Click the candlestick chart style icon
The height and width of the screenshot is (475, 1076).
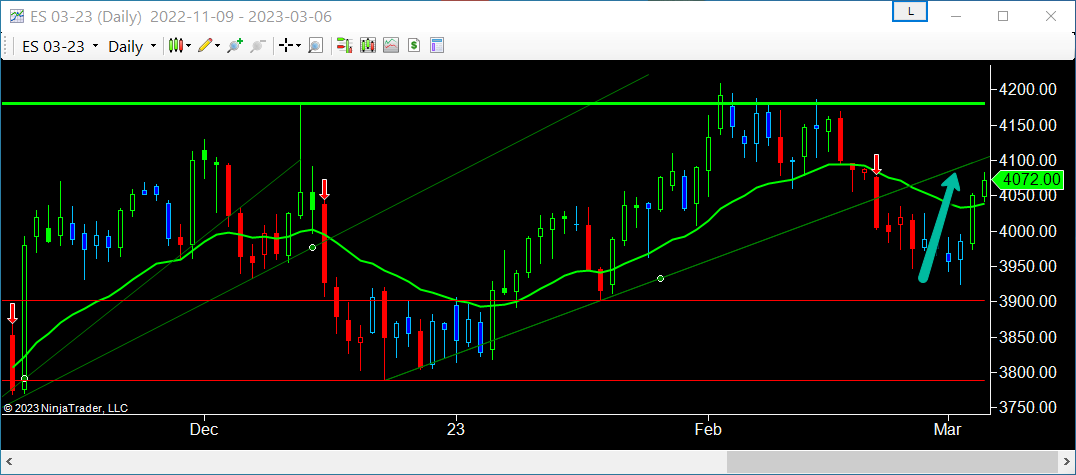click(x=176, y=46)
